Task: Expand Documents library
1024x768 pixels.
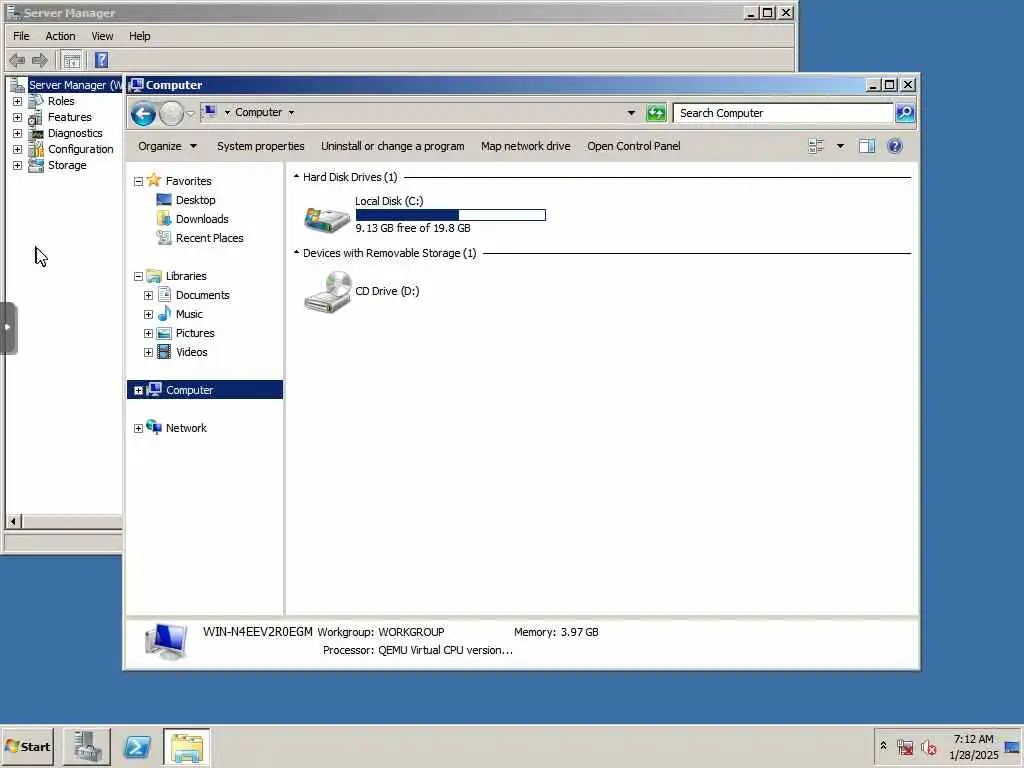Action: click(x=148, y=295)
